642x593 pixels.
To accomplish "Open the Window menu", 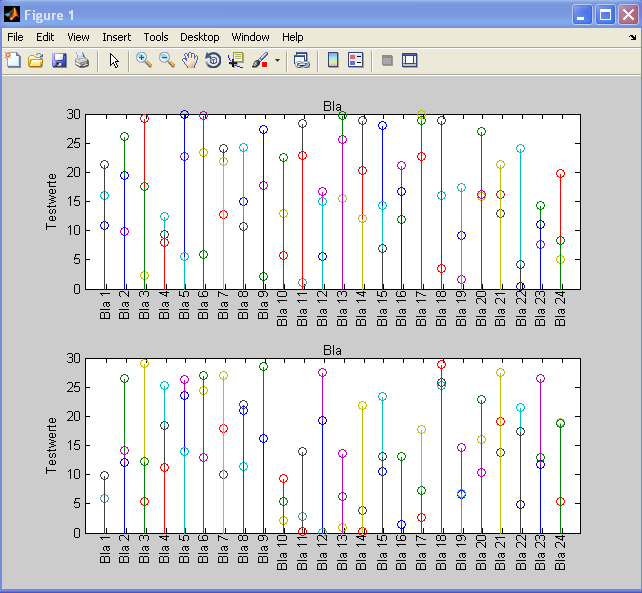I will tap(250, 37).
